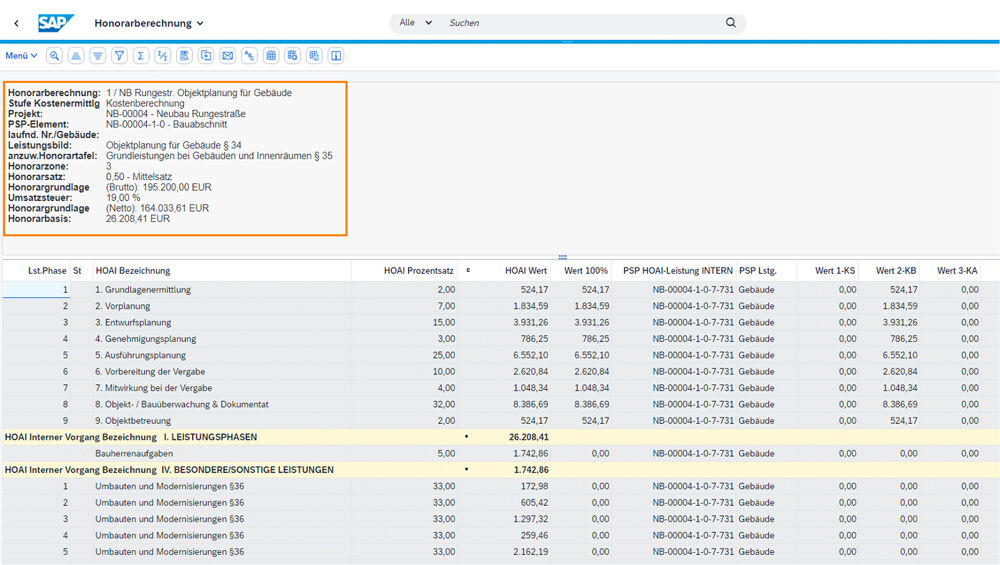1000x565 pixels.
Task: Go back with the left arrow
Action: [x=16, y=22]
